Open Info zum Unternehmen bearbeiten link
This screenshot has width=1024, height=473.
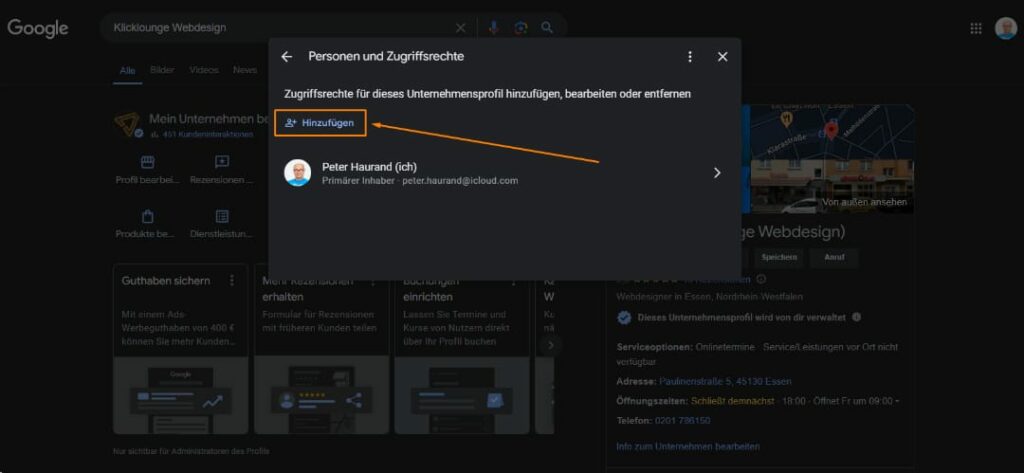688,446
